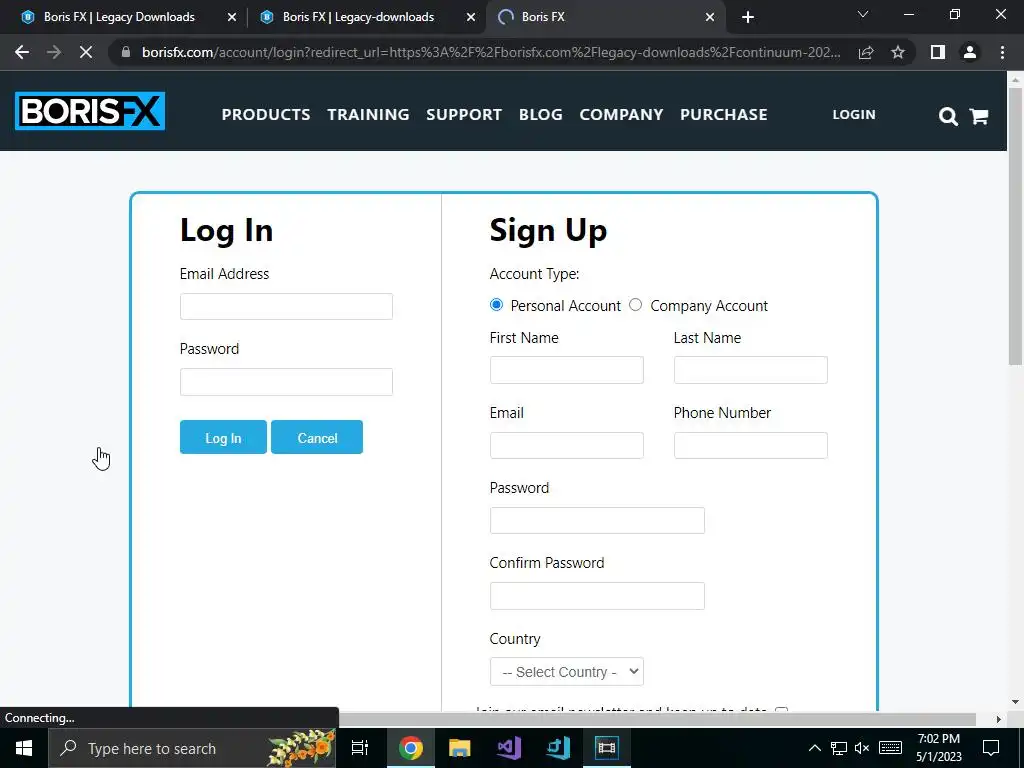Image resolution: width=1024 pixels, height=768 pixels.
Task: Click the blue Log In button
Action: click(x=223, y=437)
